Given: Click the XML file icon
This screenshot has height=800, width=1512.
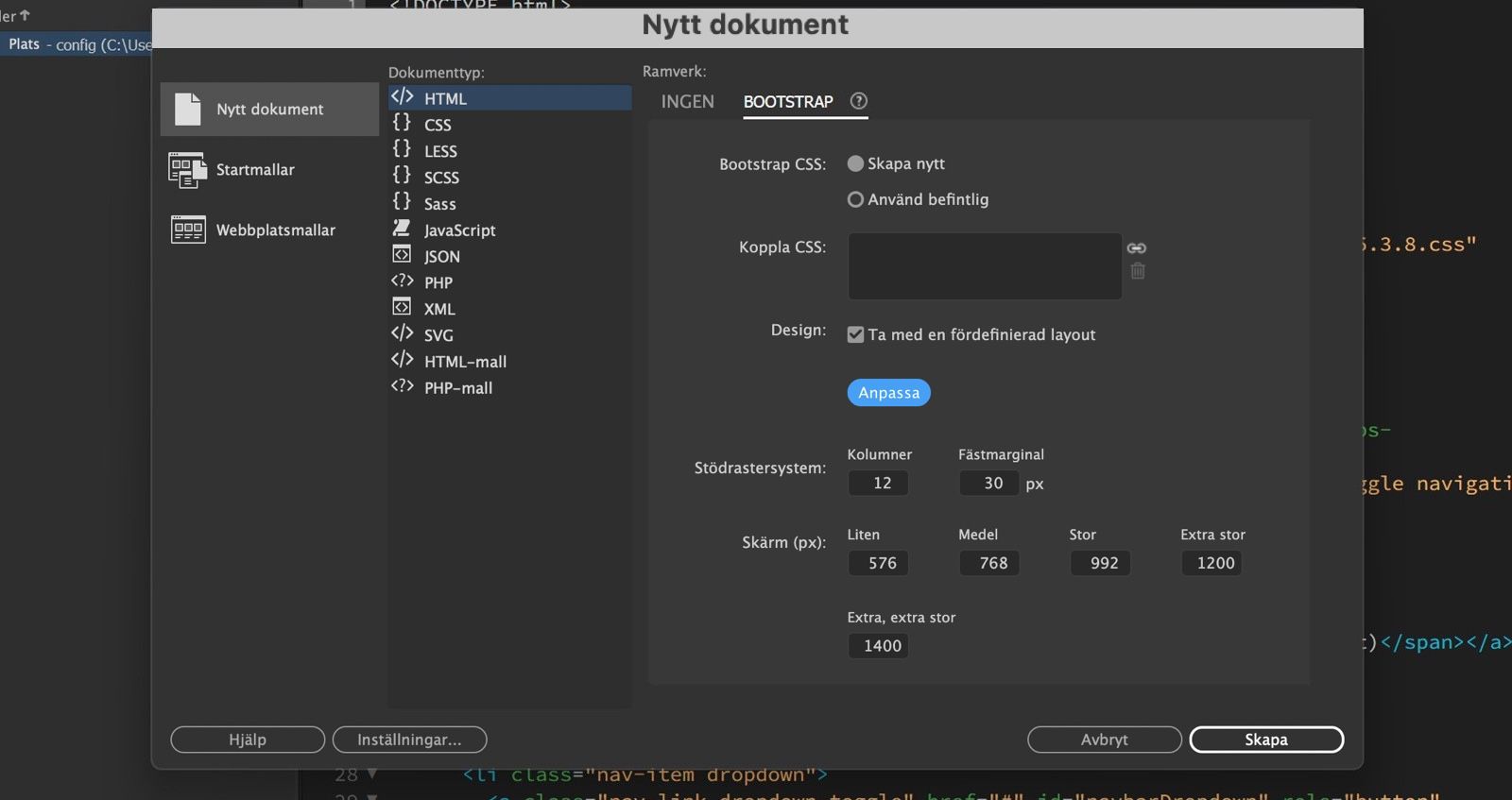Looking at the screenshot, I should (402, 307).
